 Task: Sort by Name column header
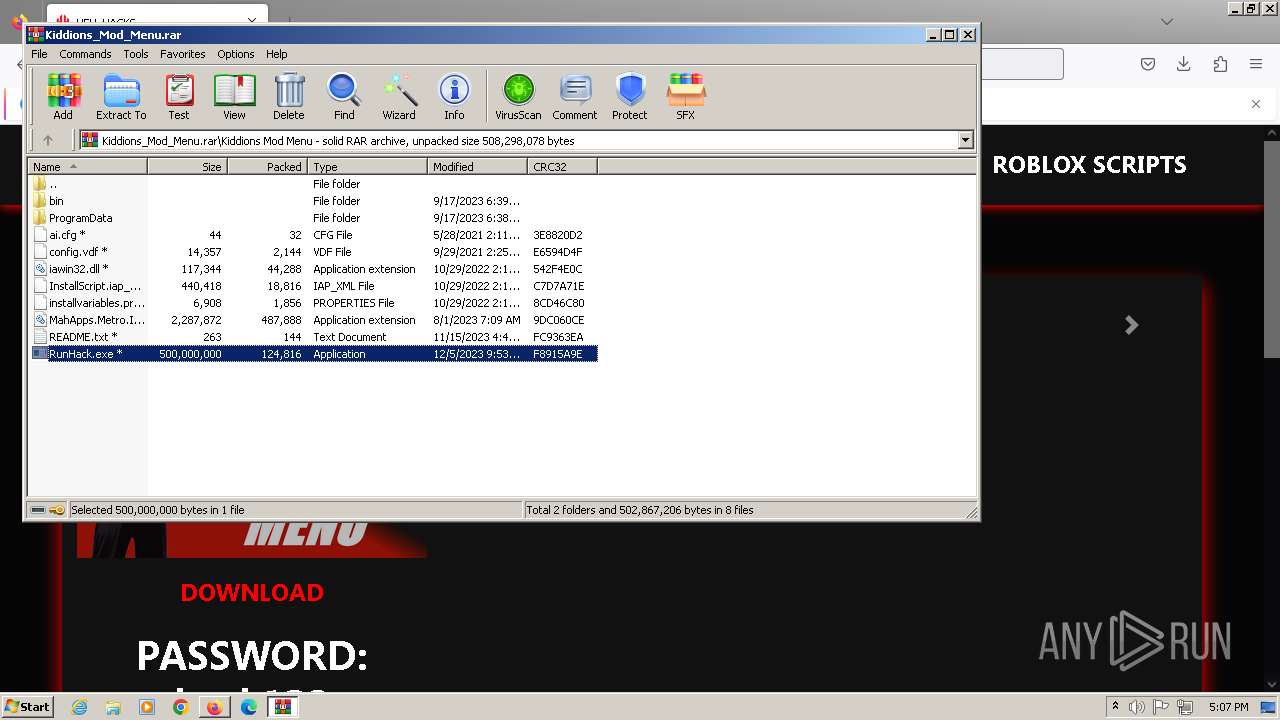pos(88,167)
